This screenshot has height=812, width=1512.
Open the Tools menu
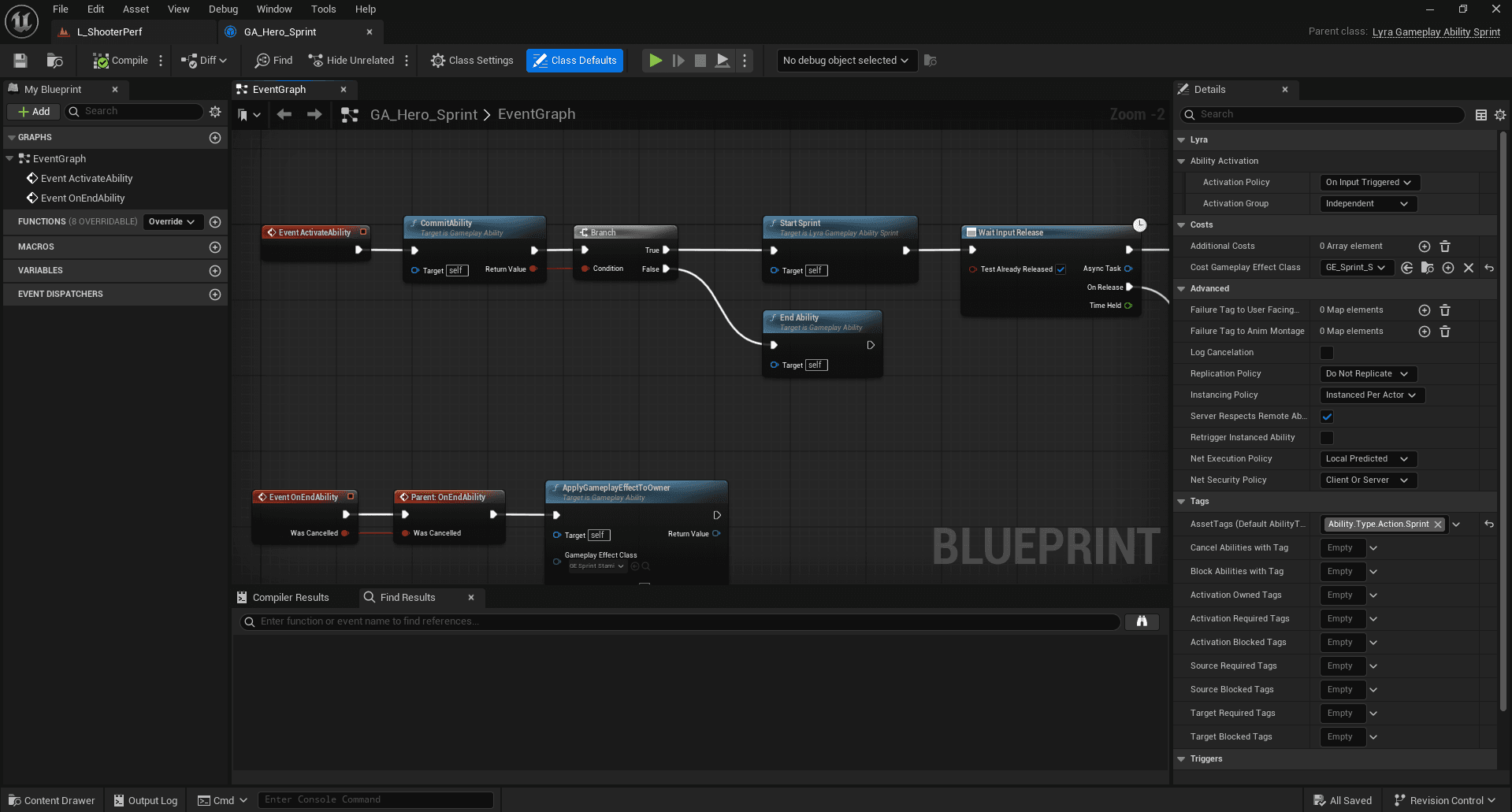tap(323, 9)
